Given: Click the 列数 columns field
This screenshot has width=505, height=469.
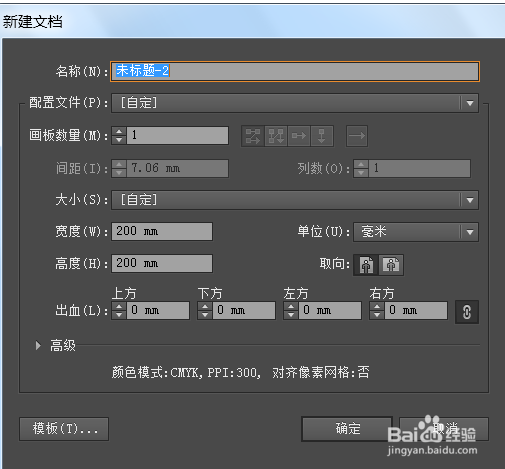Looking at the screenshot, I should 420,168.
